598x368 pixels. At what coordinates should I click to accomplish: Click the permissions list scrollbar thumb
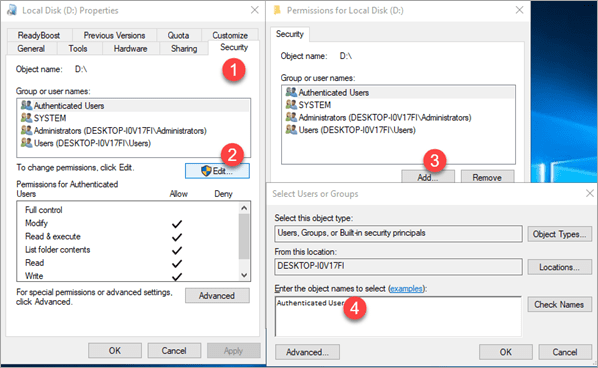[x=244, y=236]
